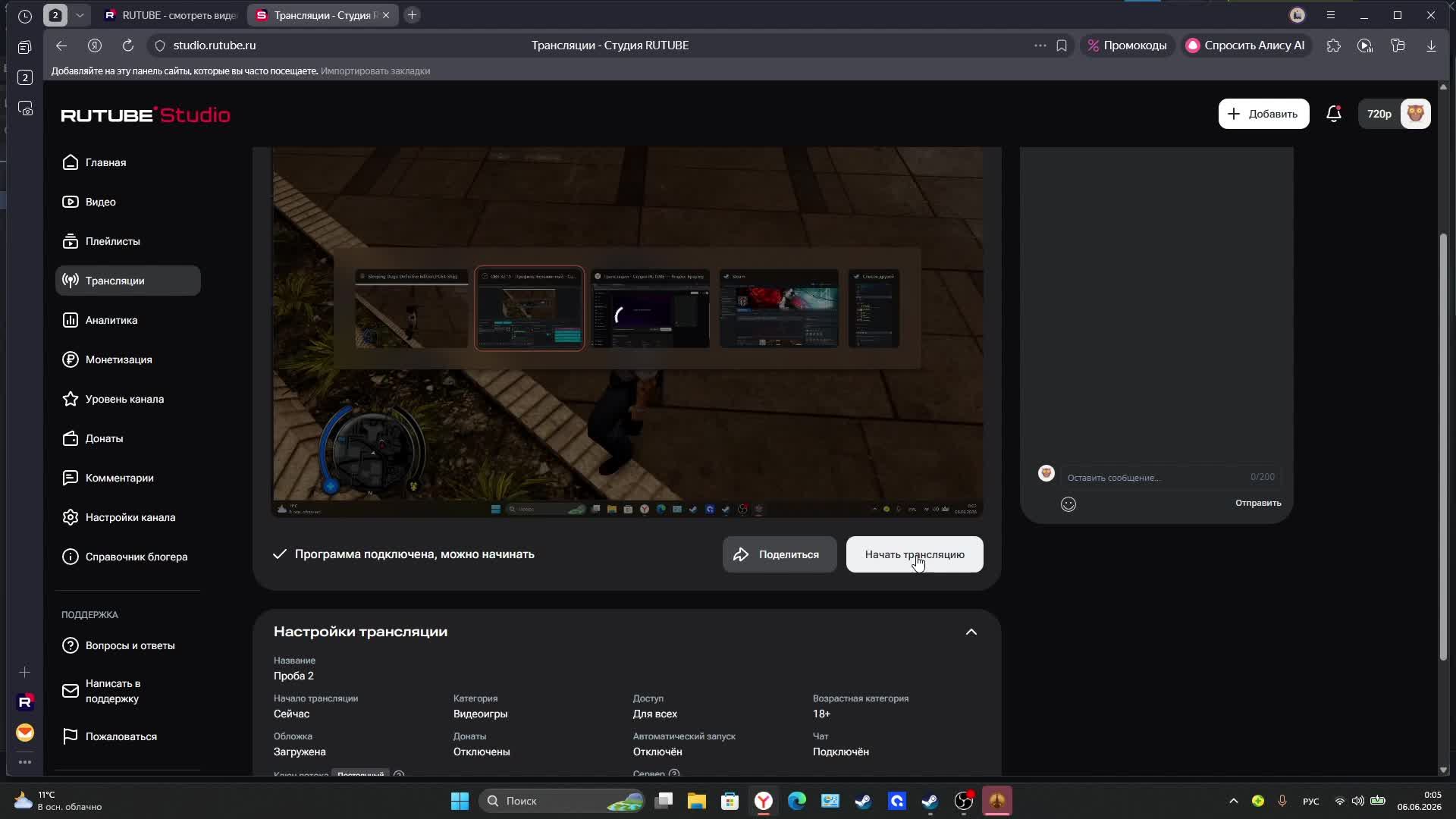Open browser media playback control icon
1456x819 pixels.
click(1365, 45)
